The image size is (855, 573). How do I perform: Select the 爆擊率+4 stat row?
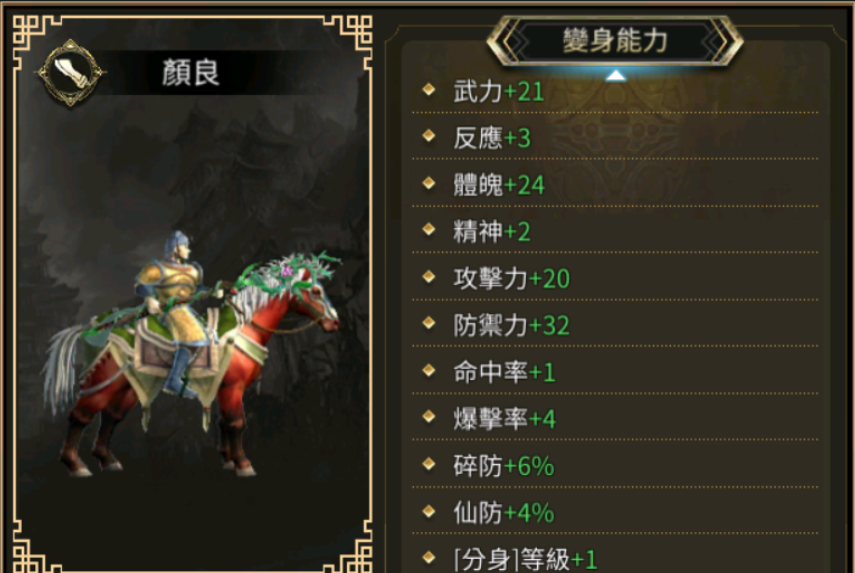click(x=615, y=418)
